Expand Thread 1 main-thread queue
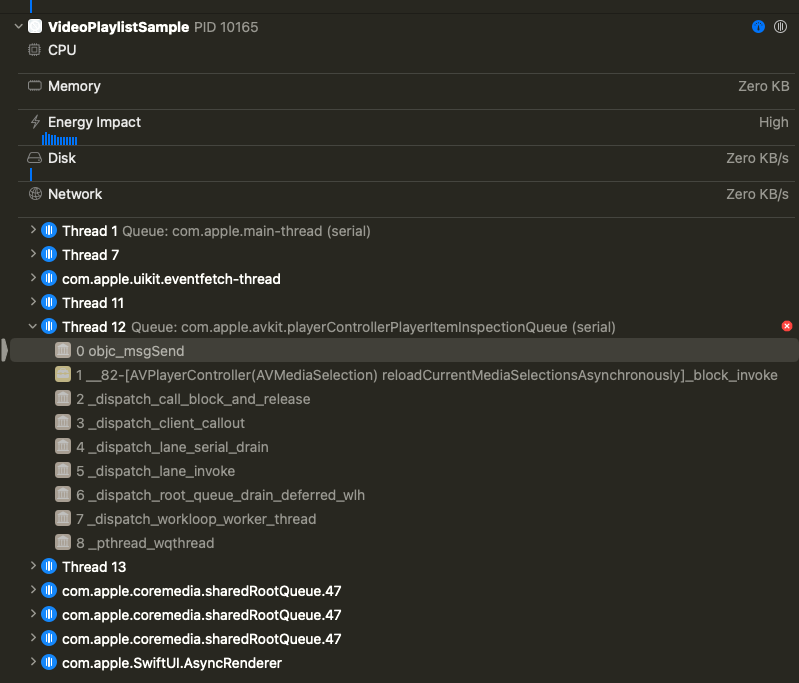The width and height of the screenshot is (799, 683). [x=33, y=230]
